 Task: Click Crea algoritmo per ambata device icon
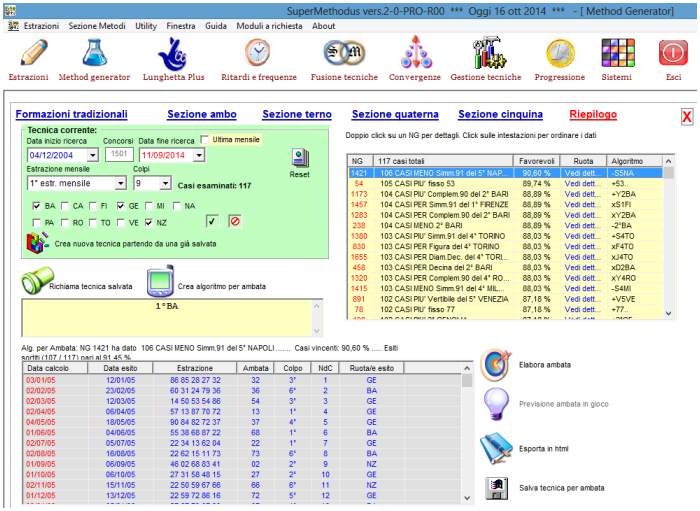[x=160, y=281]
